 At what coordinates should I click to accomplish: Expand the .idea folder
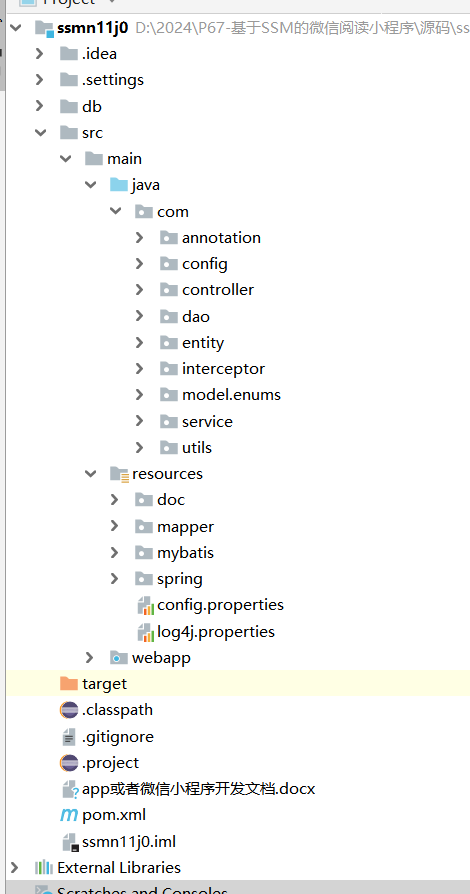click(39, 54)
